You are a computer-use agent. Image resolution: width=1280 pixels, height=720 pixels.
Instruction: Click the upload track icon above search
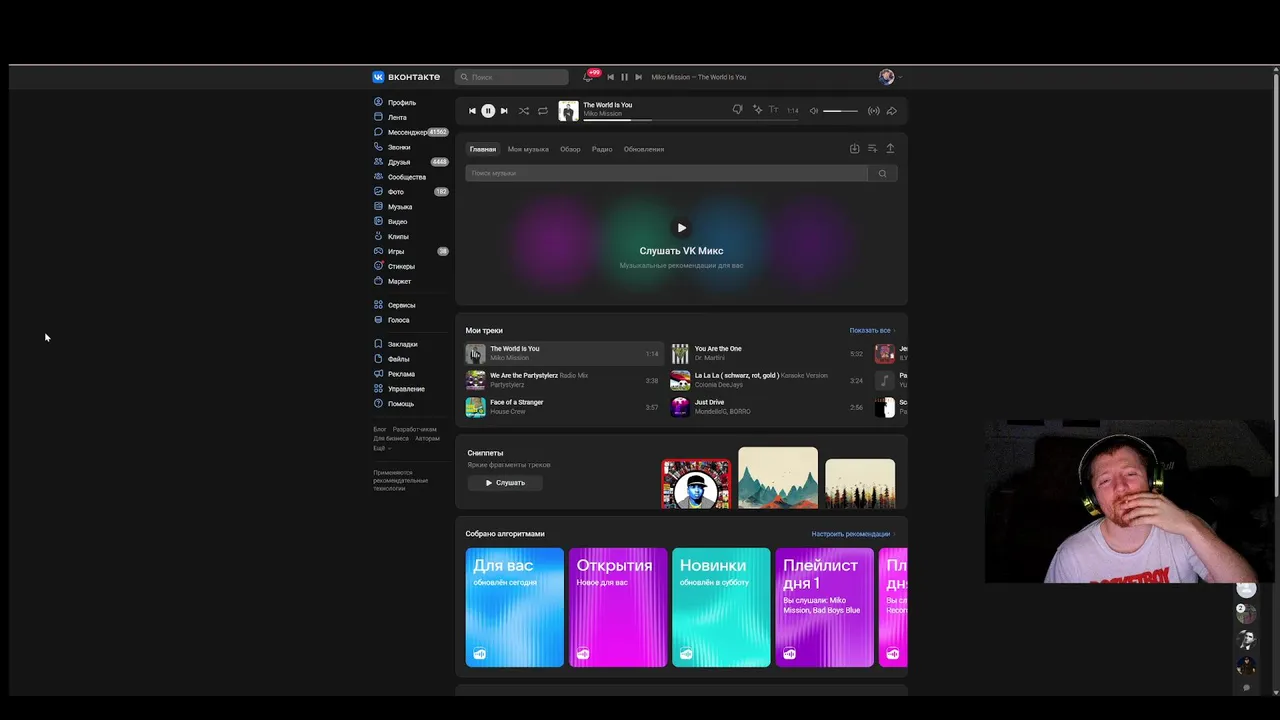click(890, 149)
